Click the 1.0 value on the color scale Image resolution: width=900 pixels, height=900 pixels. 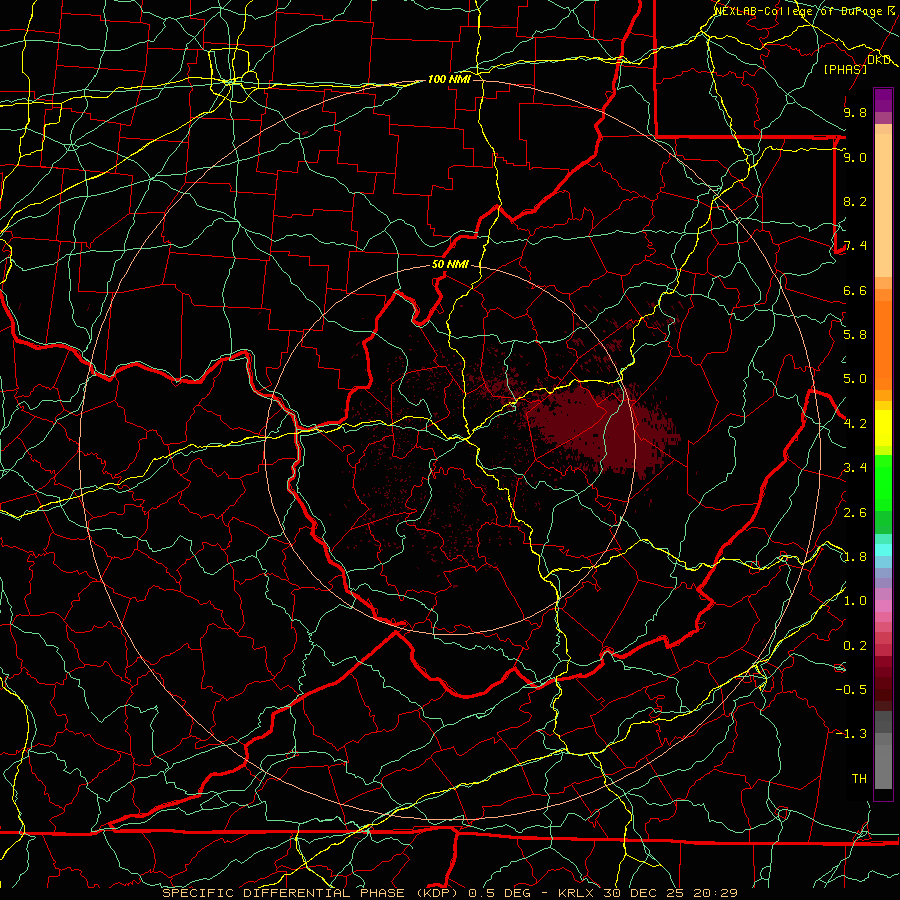tap(855, 601)
